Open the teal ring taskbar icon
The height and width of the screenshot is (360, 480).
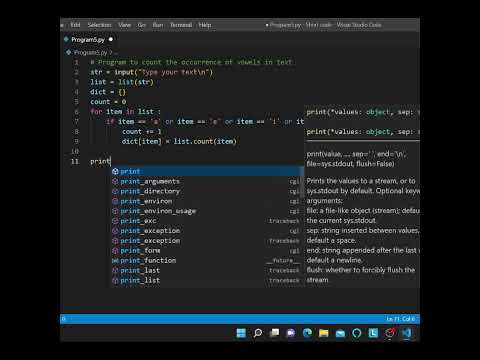click(x=357, y=333)
